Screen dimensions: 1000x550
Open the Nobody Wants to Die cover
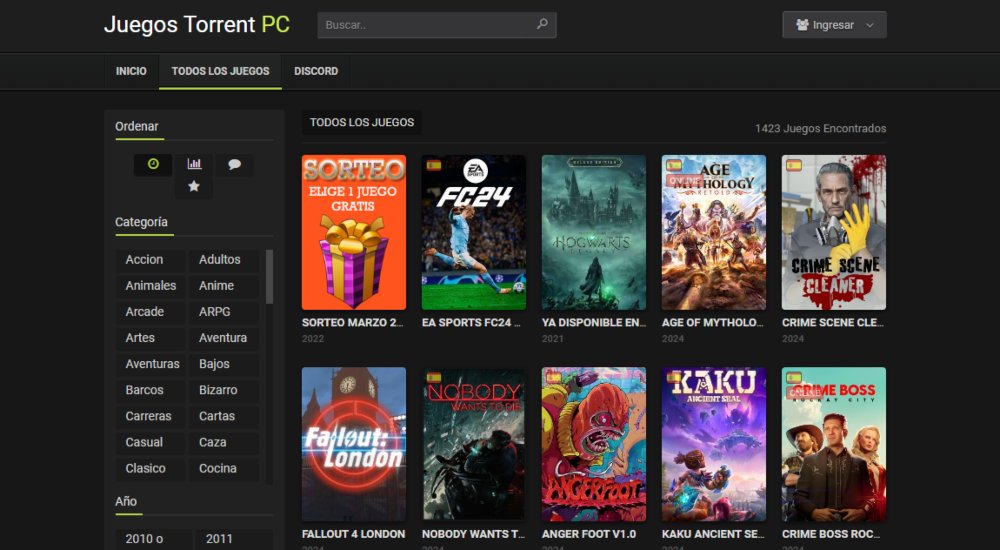(x=474, y=444)
